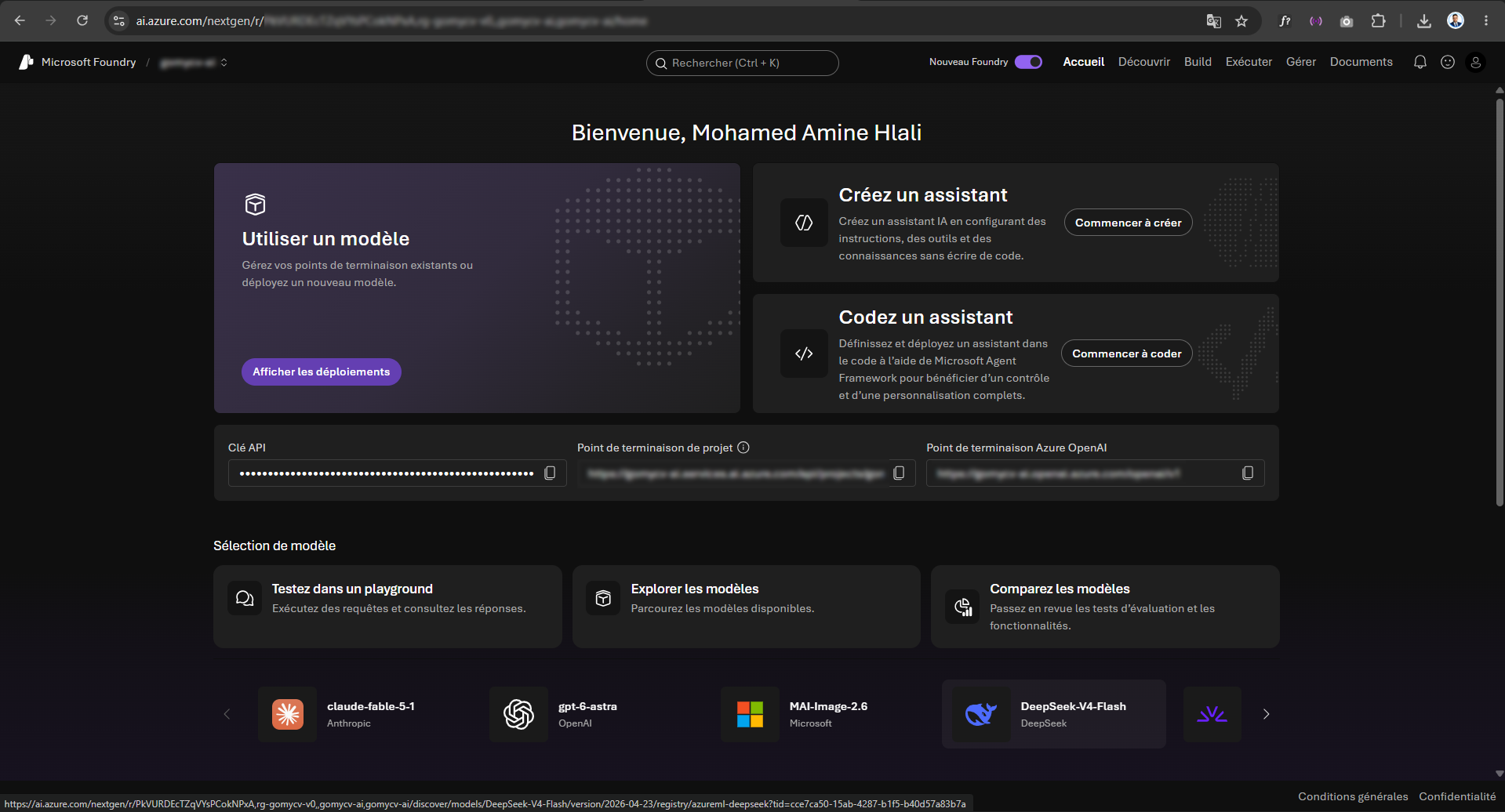Select the Gérer tab
Screen dimensions: 1505x812
click(1301, 62)
